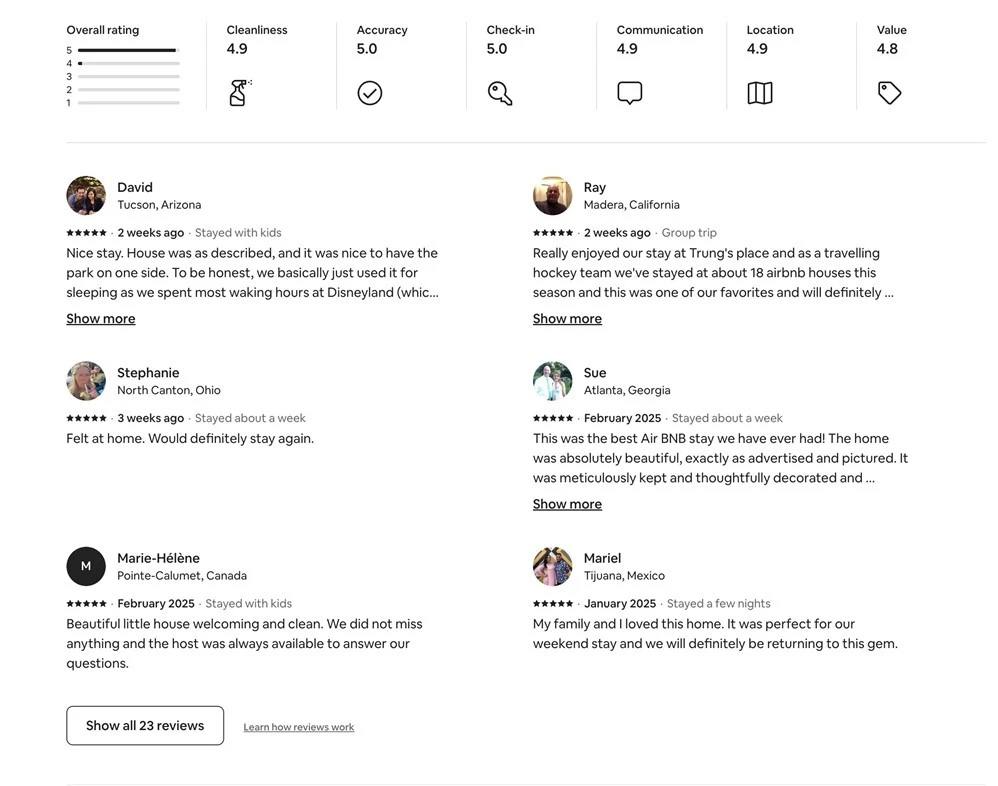The width and height of the screenshot is (998, 786).
Task: View Sue's profile picture
Action: 553,381
